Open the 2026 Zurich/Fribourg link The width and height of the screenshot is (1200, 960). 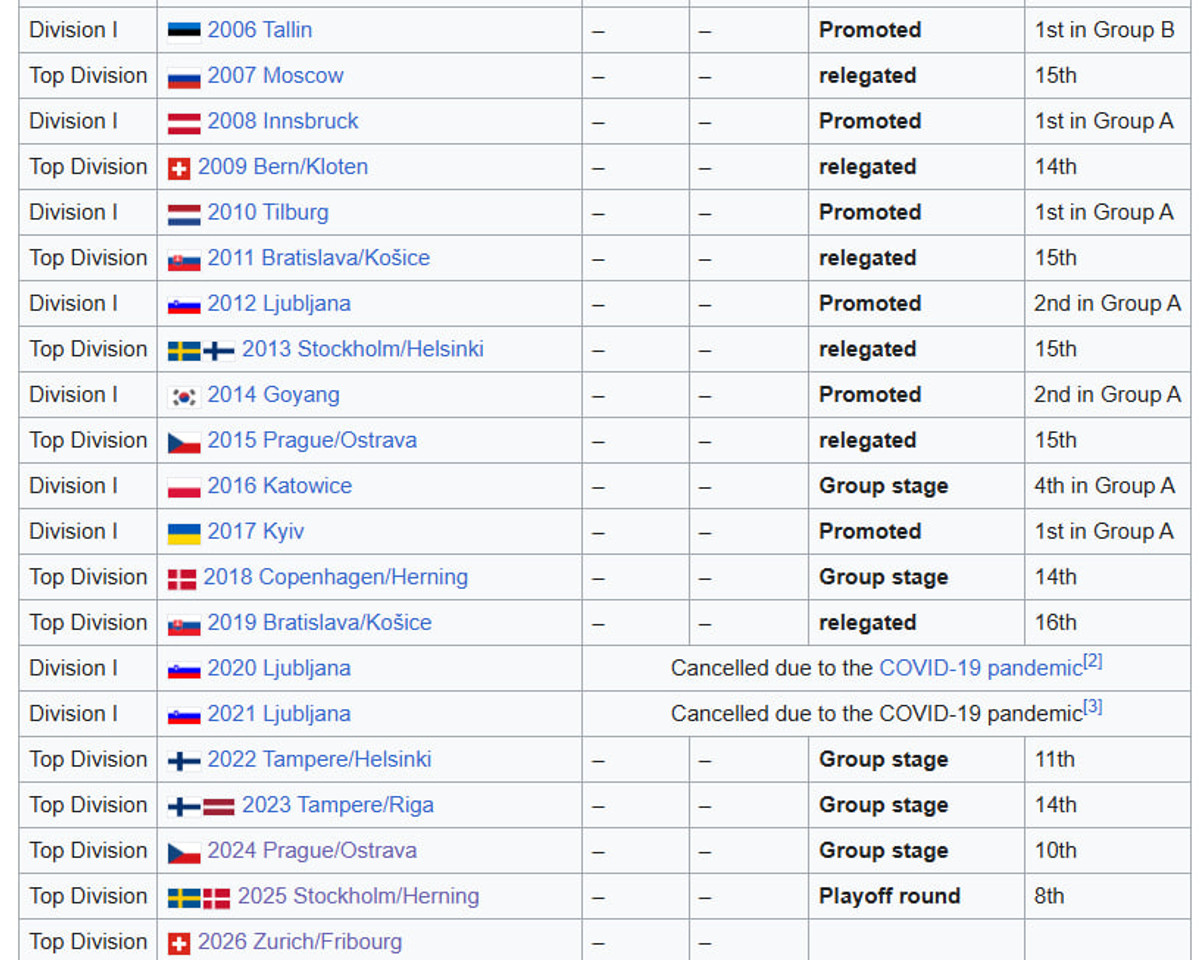coord(299,941)
